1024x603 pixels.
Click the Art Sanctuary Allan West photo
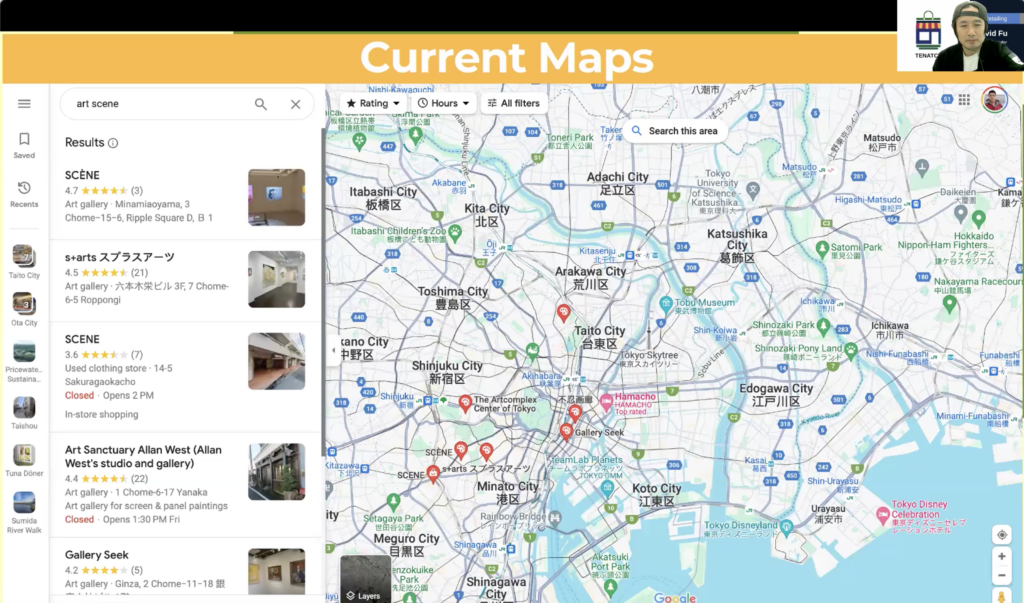276,472
